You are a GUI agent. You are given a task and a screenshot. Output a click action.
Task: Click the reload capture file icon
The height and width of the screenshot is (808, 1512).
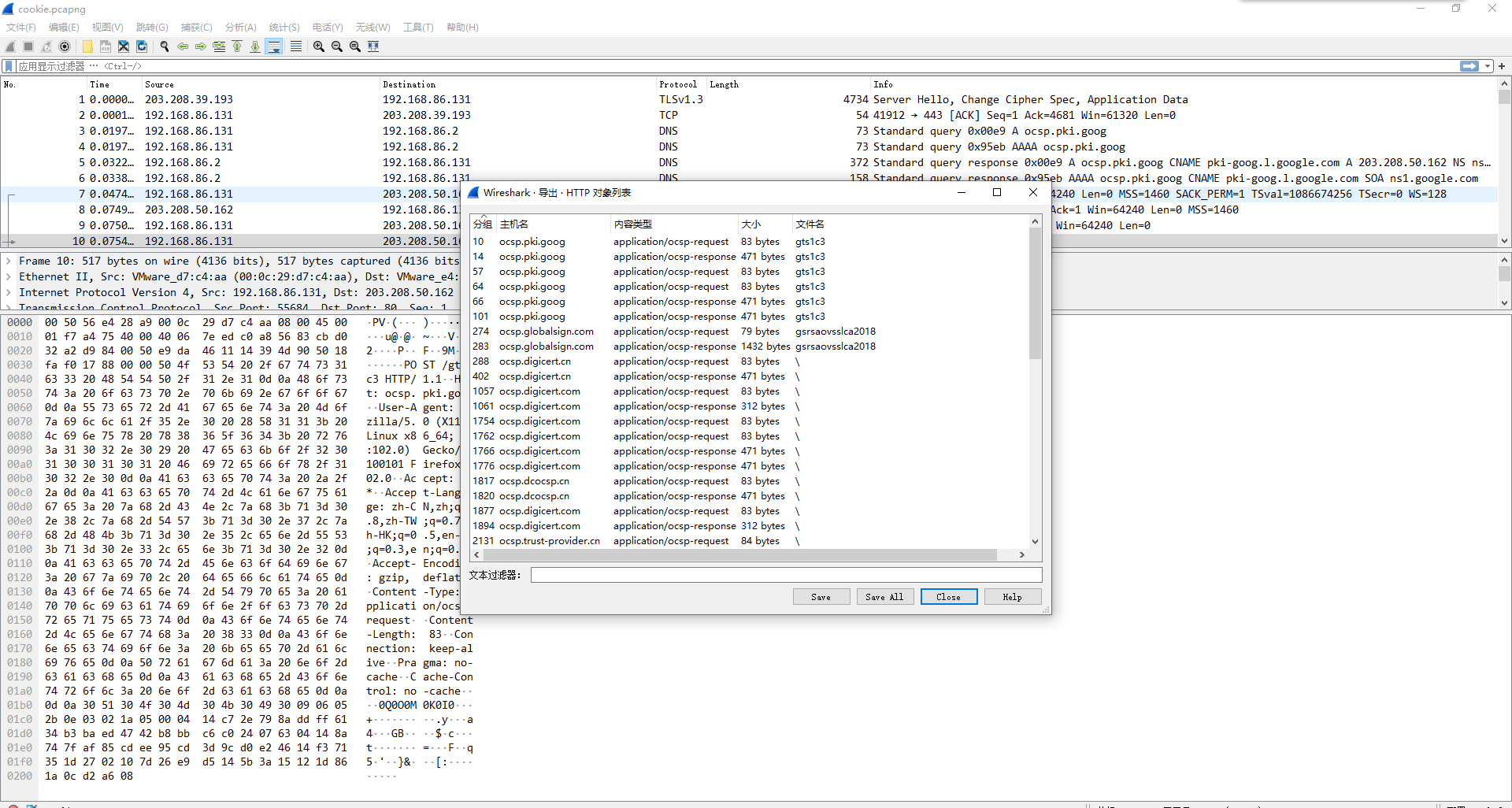[x=142, y=46]
